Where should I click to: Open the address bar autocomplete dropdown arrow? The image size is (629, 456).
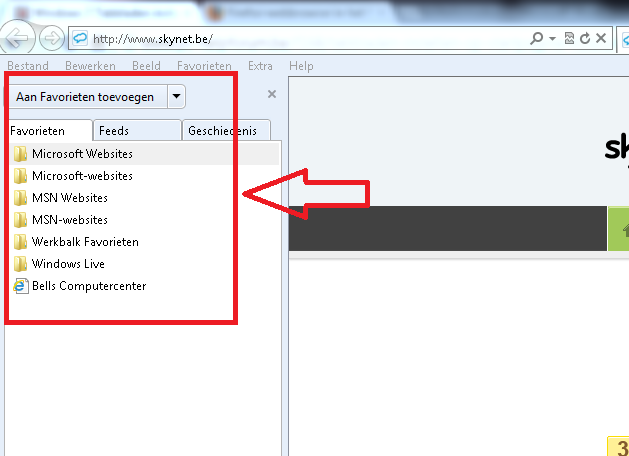pos(552,39)
